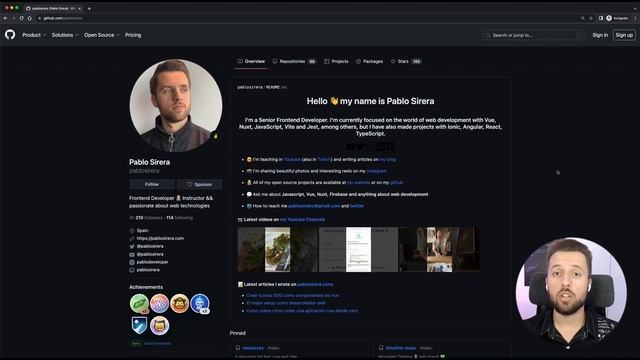Focus the Search or jump to field
Viewport: 640px width, 360px height.
533,35
